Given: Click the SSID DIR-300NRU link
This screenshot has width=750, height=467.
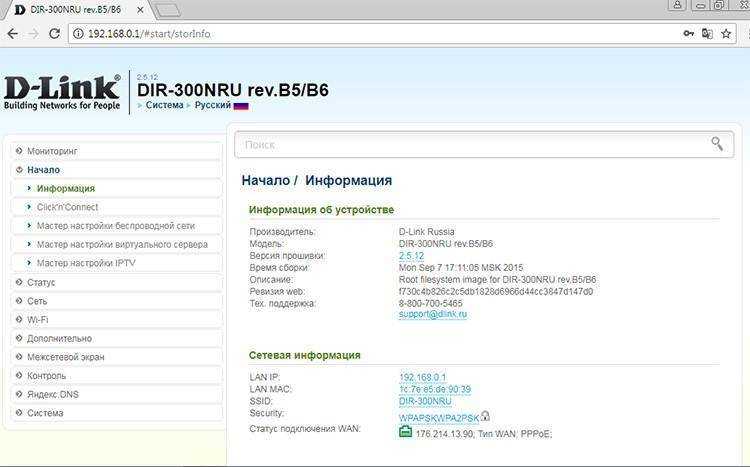Looking at the screenshot, I should click(425, 401).
